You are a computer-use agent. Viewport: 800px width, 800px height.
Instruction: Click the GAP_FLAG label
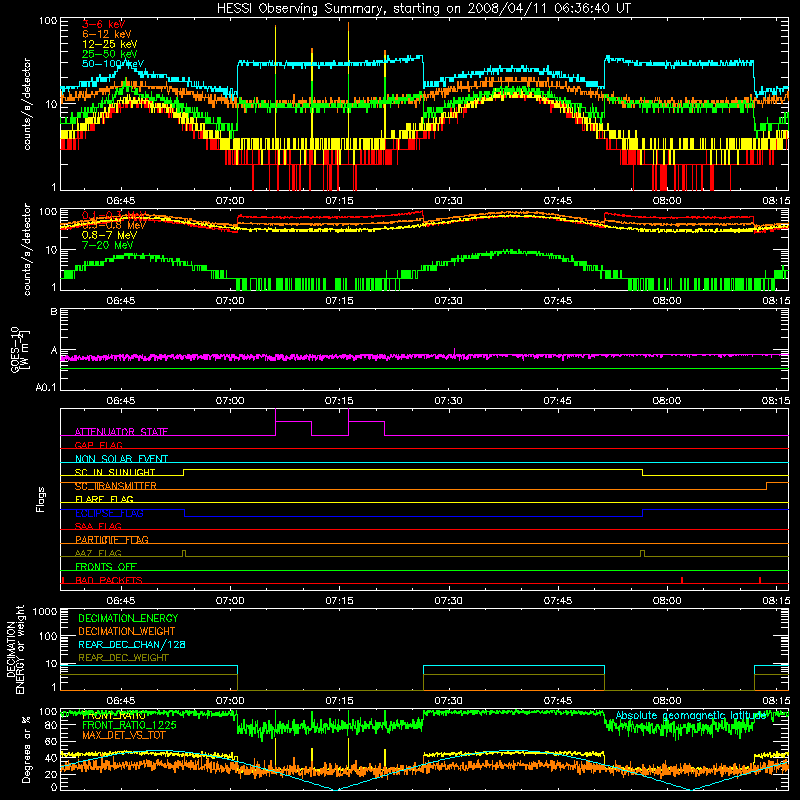[98, 445]
